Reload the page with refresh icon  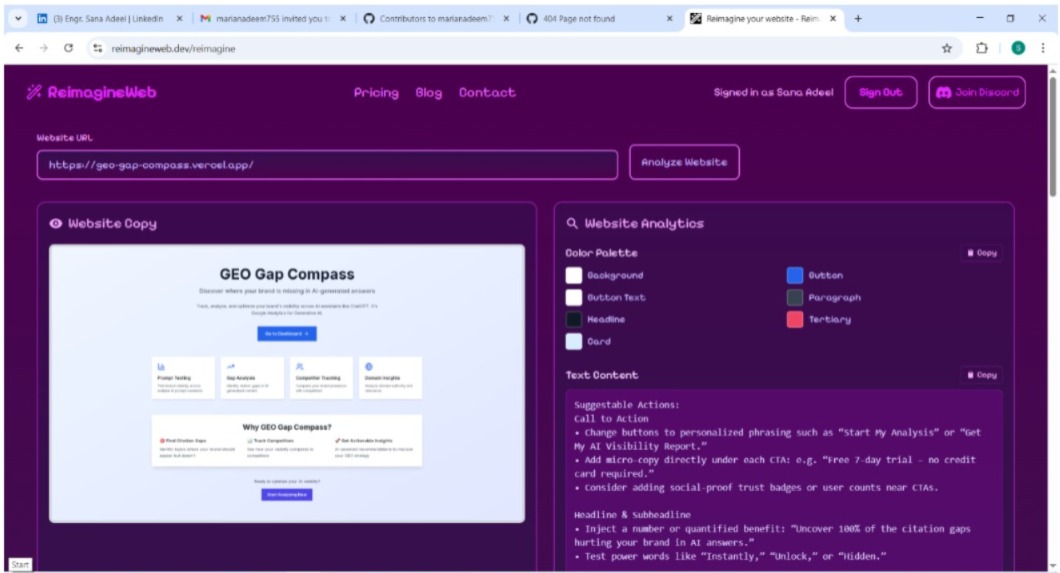(x=68, y=48)
